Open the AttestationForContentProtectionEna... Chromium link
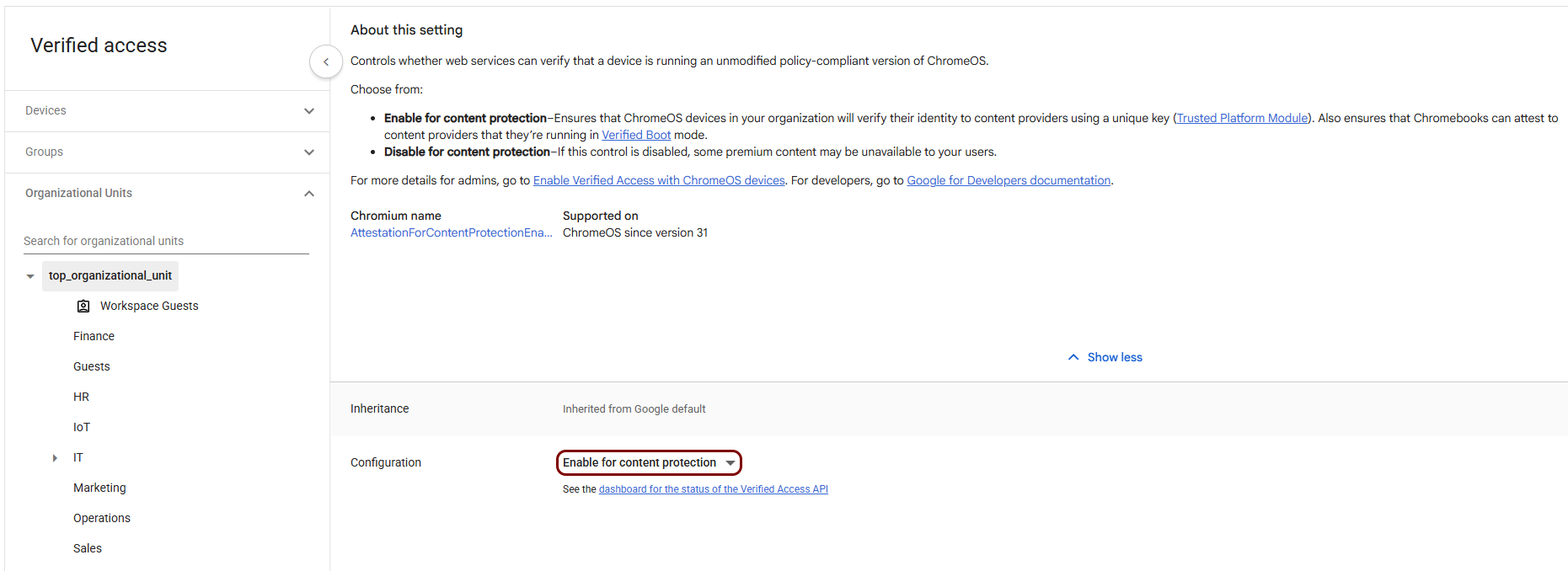The width and height of the screenshot is (1568, 571). pos(452,232)
